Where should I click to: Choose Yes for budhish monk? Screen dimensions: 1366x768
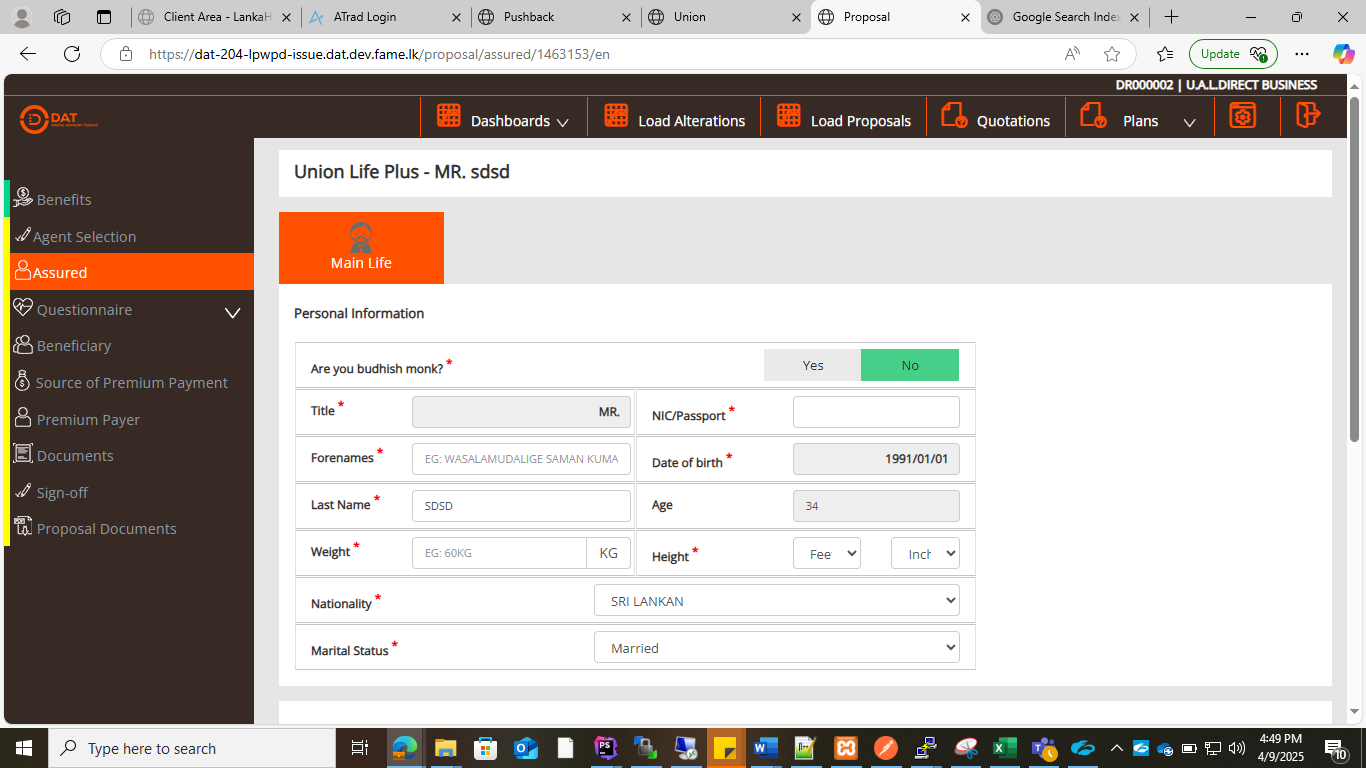(x=812, y=365)
